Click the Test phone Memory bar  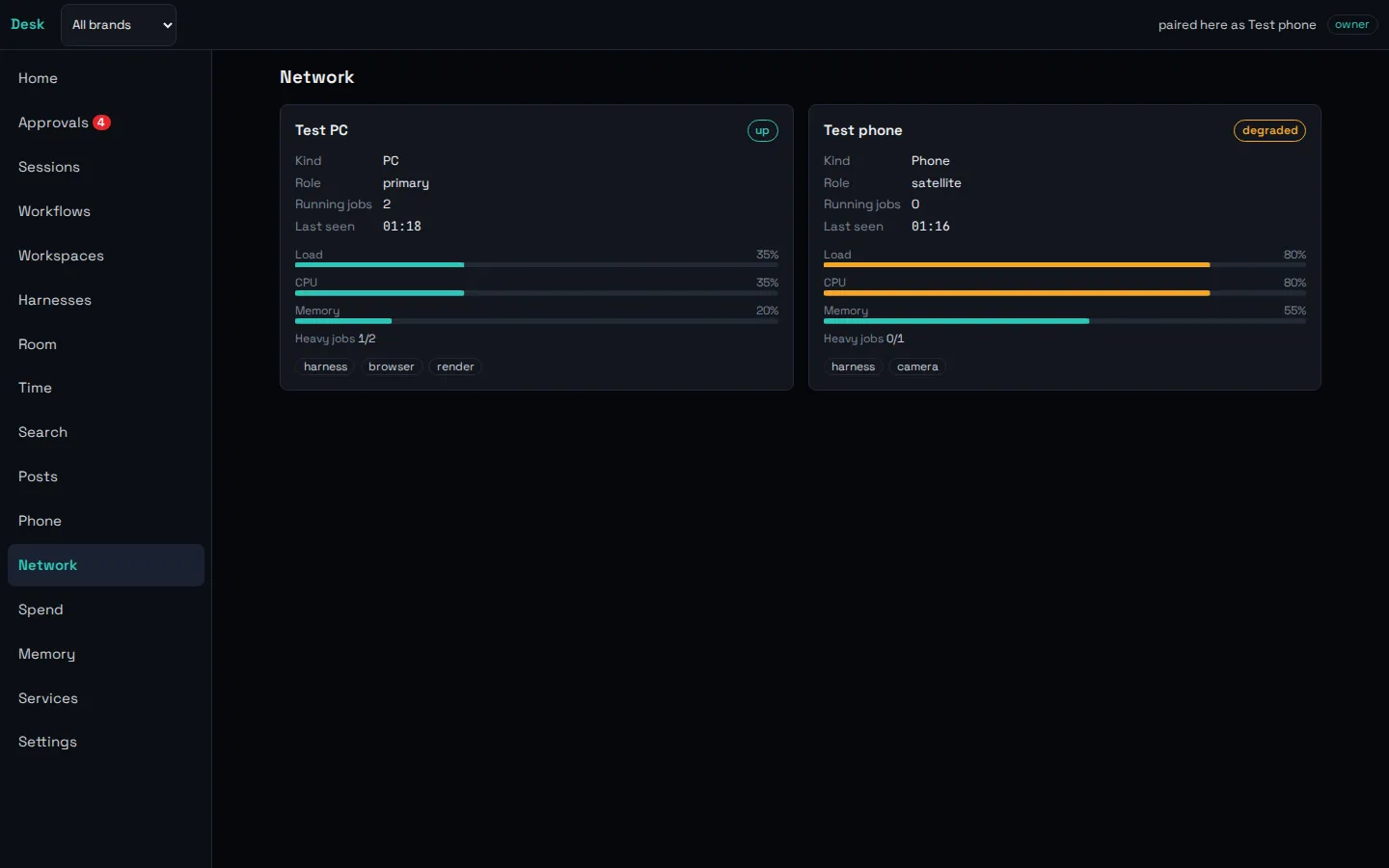coord(1065,320)
